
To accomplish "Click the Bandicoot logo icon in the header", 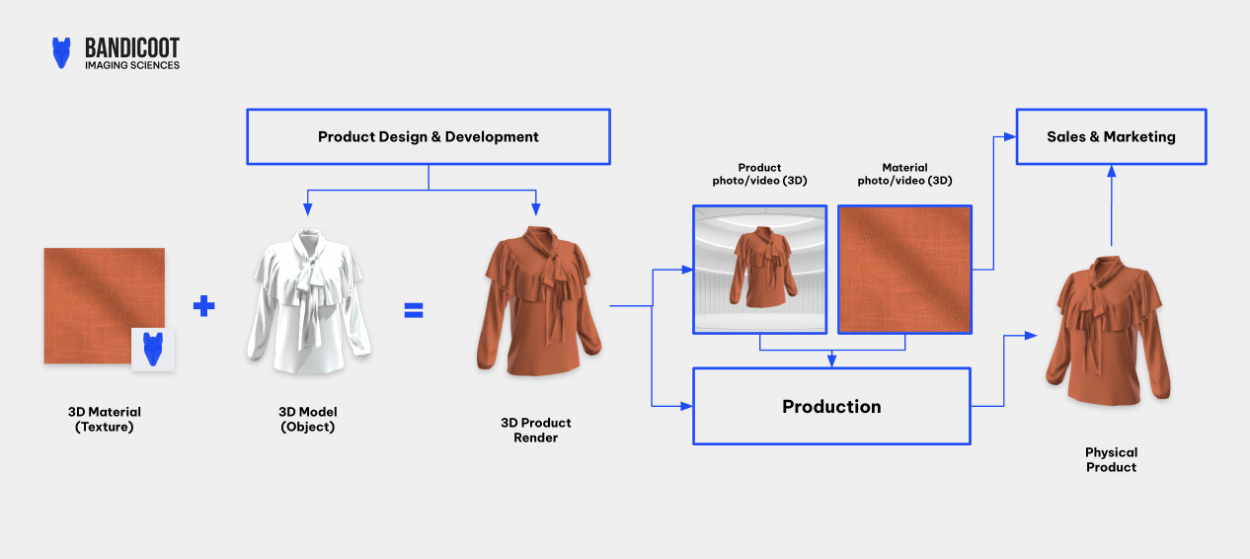I will click(x=62, y=53).
